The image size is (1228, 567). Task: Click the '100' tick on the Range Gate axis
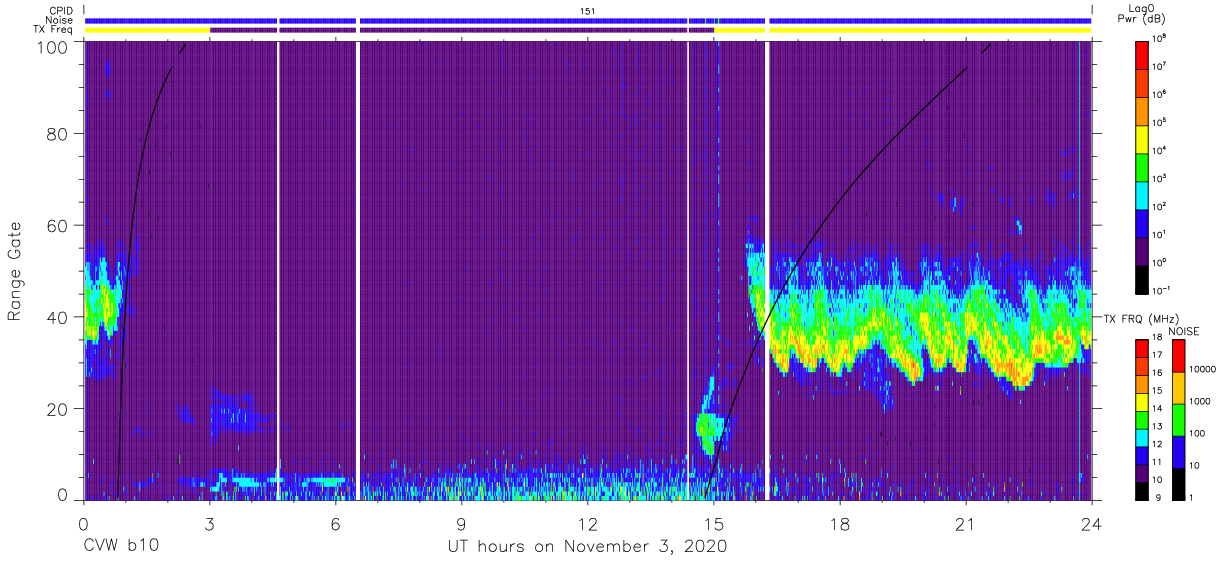click(55, 48)
